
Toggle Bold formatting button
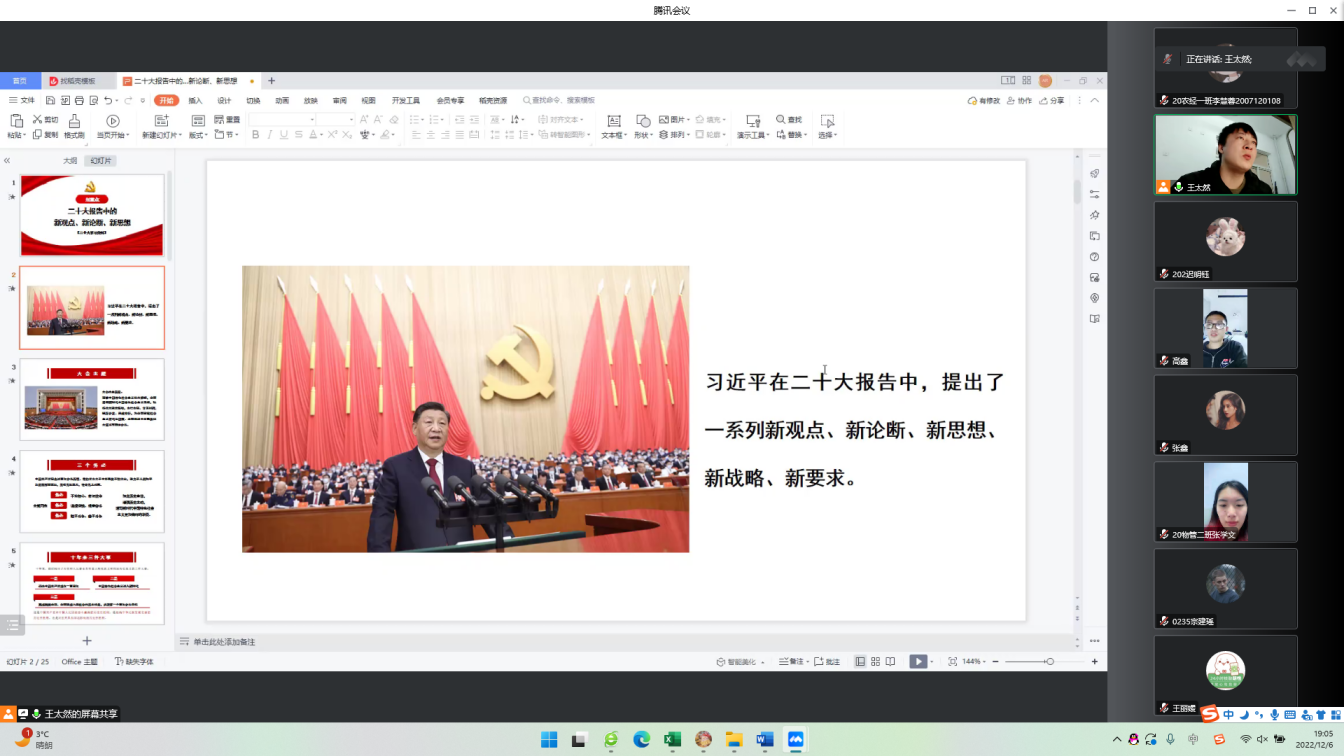(255, 135)
